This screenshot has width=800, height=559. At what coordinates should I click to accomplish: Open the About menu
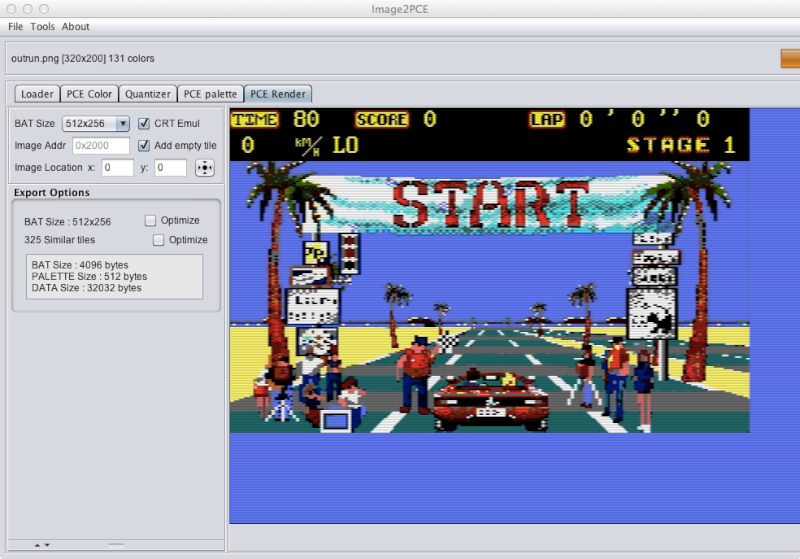pos(76,27)
